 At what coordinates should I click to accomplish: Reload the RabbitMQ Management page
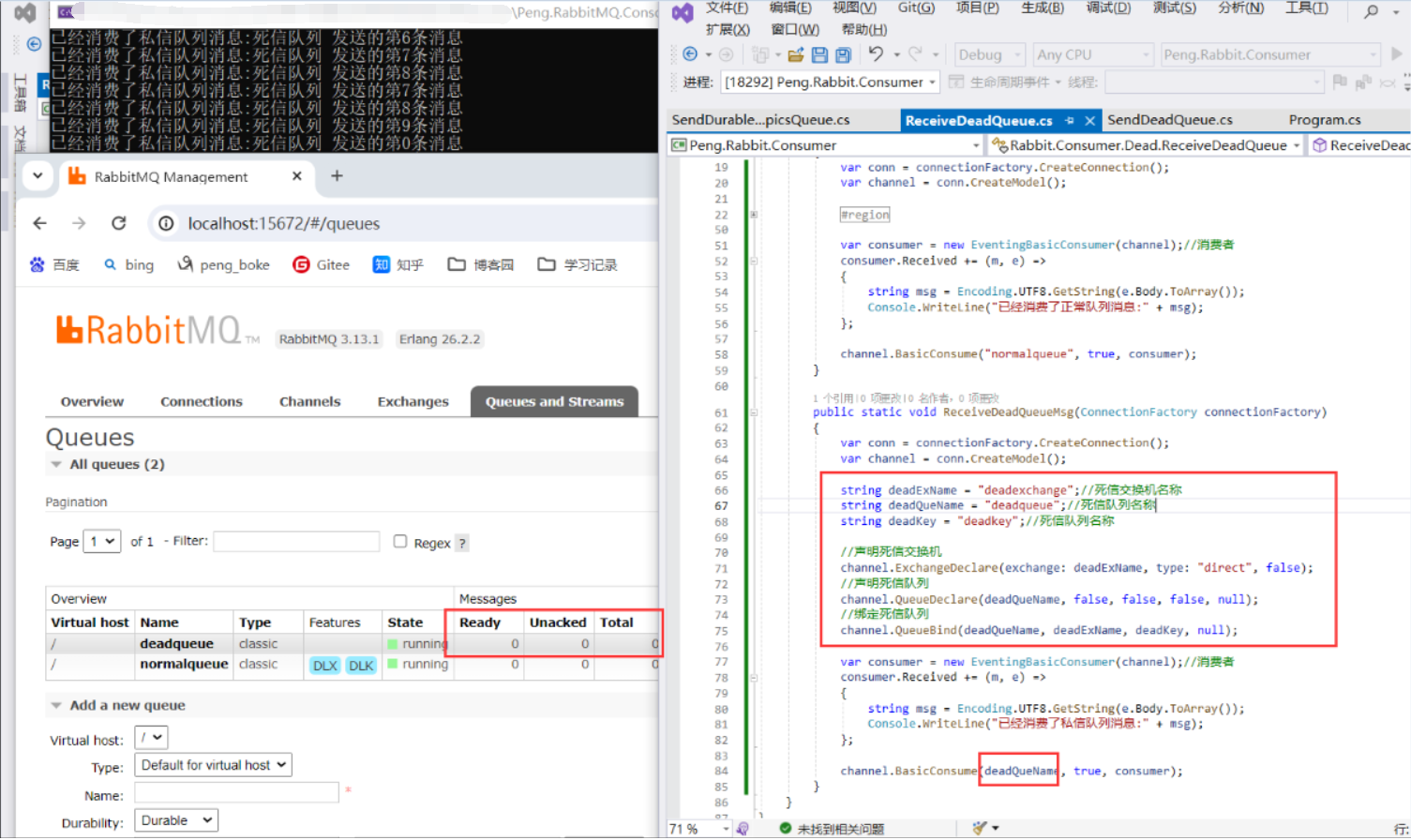(x=118, y=223)
